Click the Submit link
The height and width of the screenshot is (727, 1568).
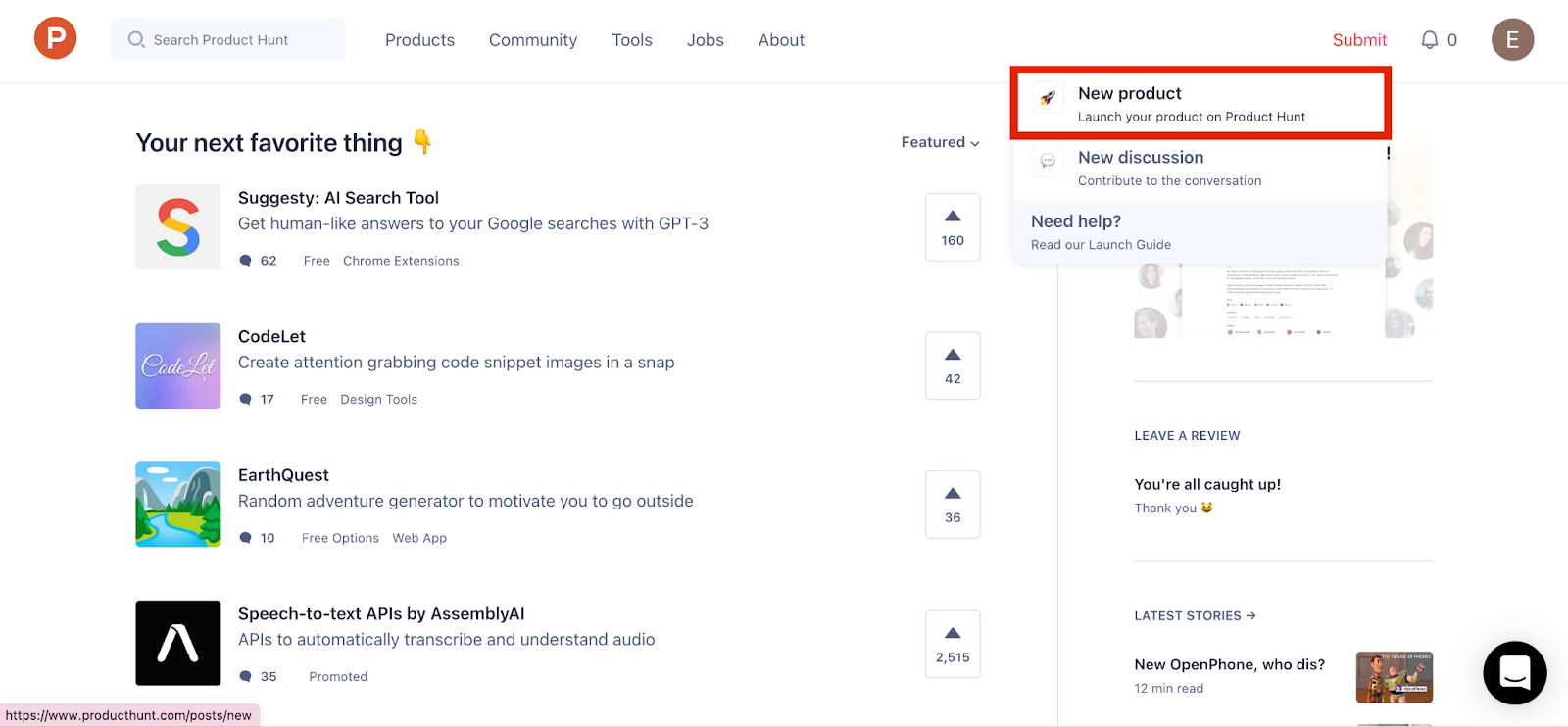tap(1359, 40)
